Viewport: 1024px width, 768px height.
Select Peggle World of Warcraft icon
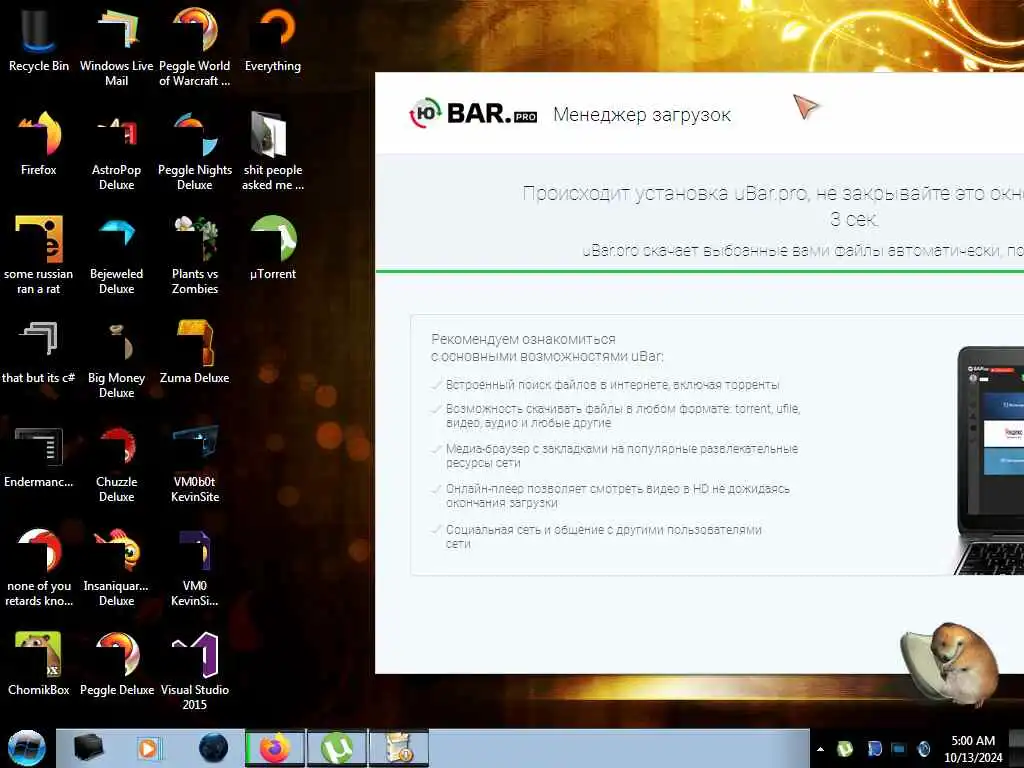(195, 46)
